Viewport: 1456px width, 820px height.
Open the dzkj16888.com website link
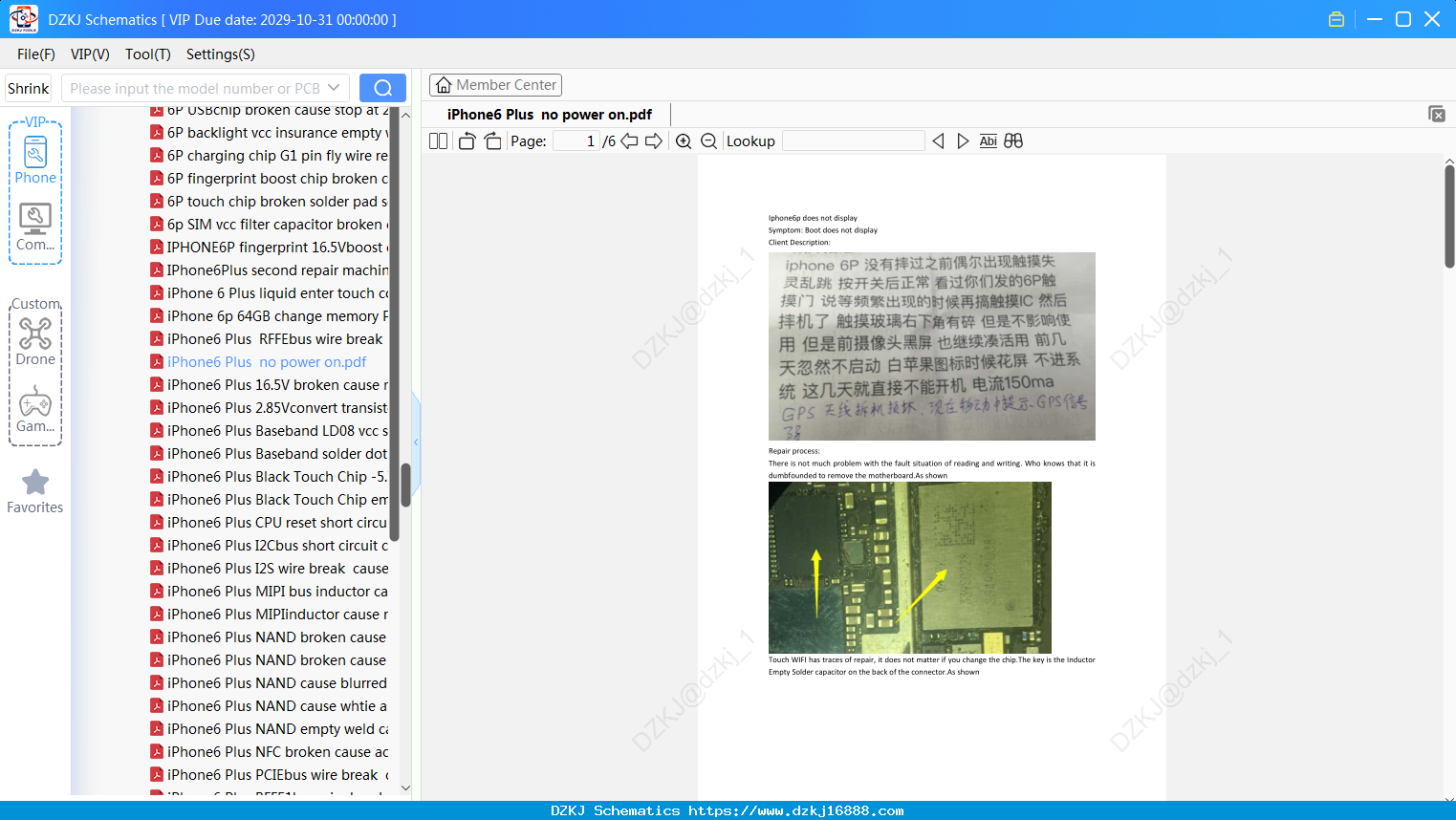(795, 810)
